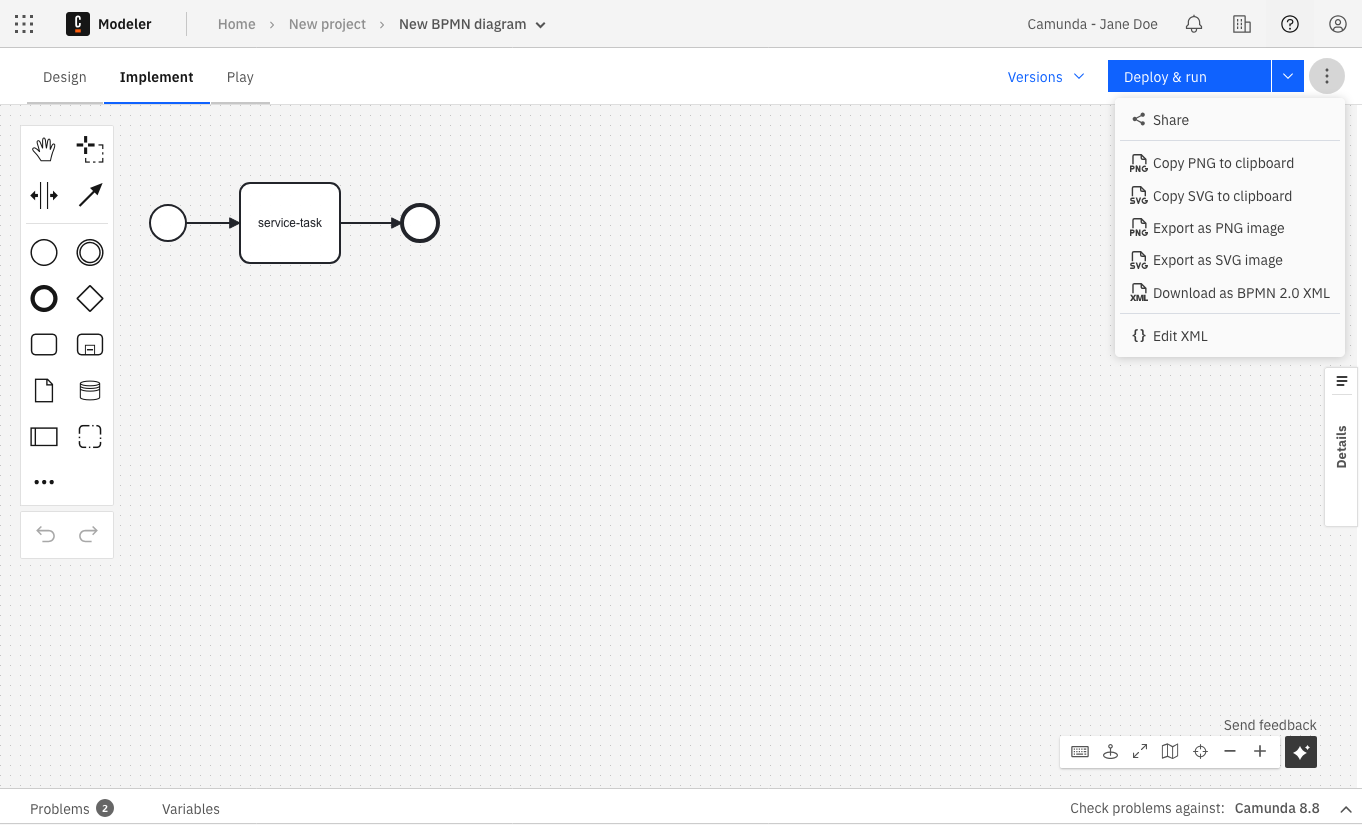Open Deploy & run dropdown arrow
1362x825 pixels.
pos(1288,77)
